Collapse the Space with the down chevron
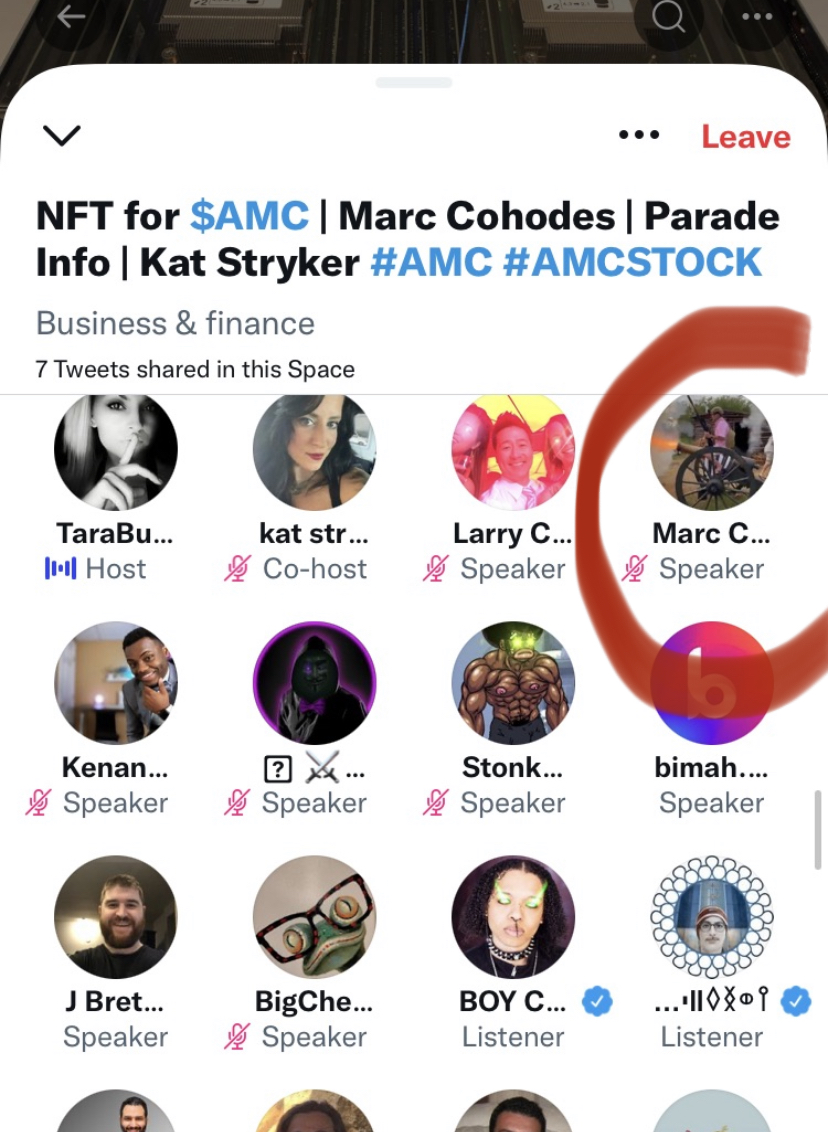Viewport: 828px width, 1132px height. [x=61, y=135]
